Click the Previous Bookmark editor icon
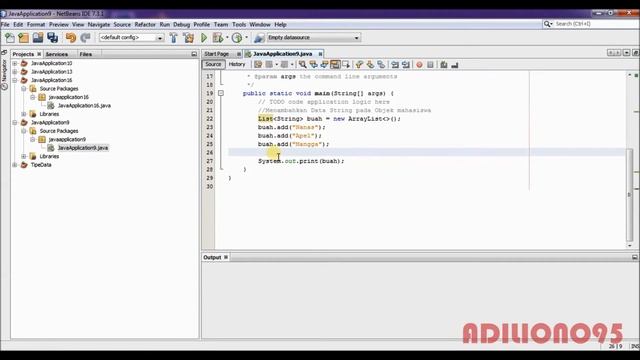The width and height of the screenshot is (640, 360). 359,64
